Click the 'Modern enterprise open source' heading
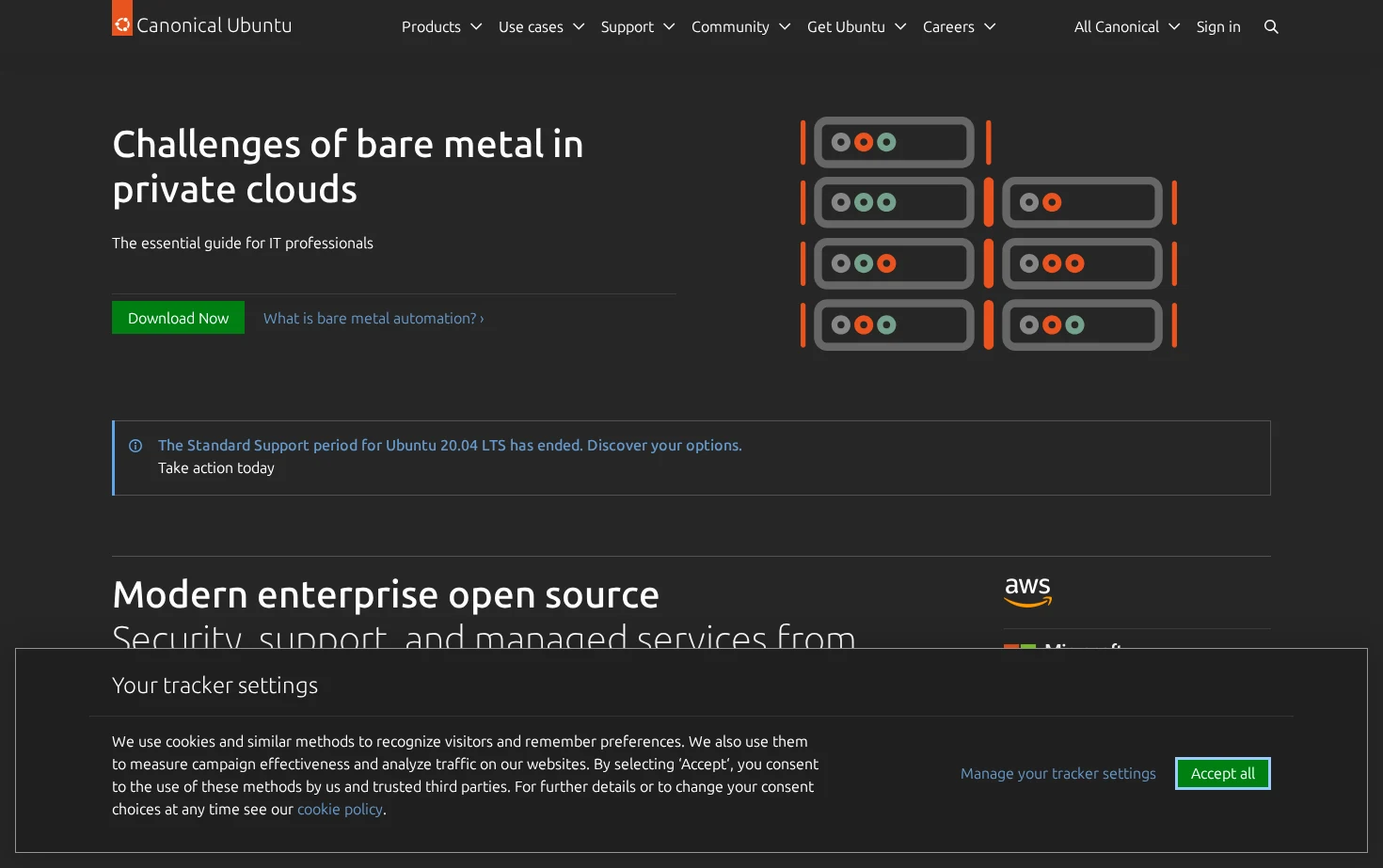Screen dimensions: 1383x868 [x=386, y=595]
